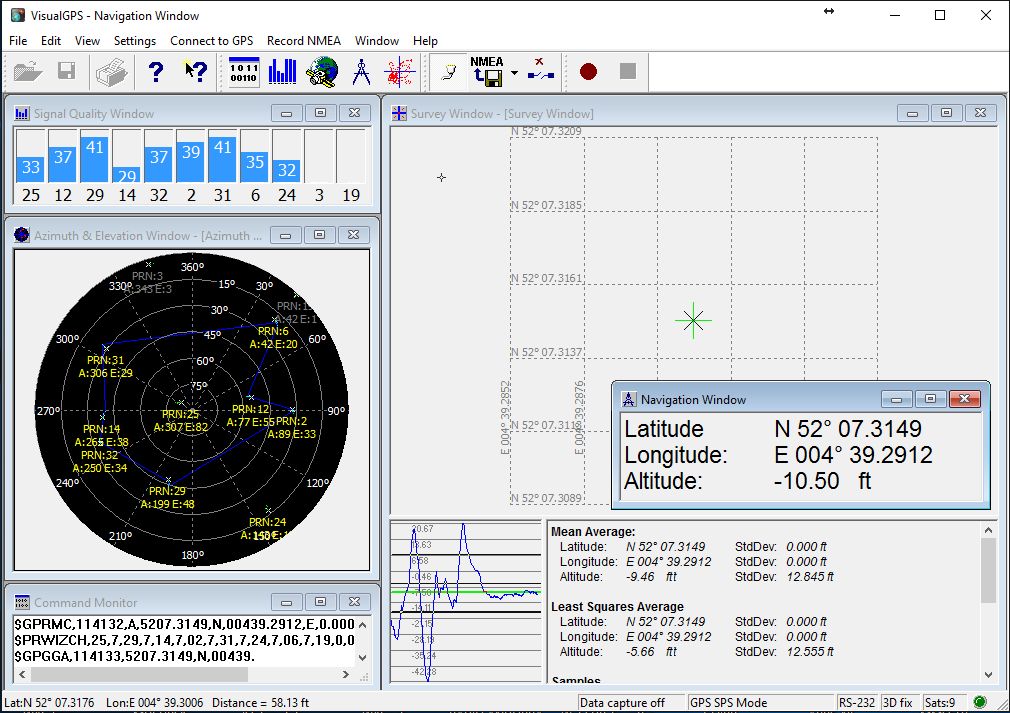Select the Disconnect NMEA toolbar icon

(538, 71)
